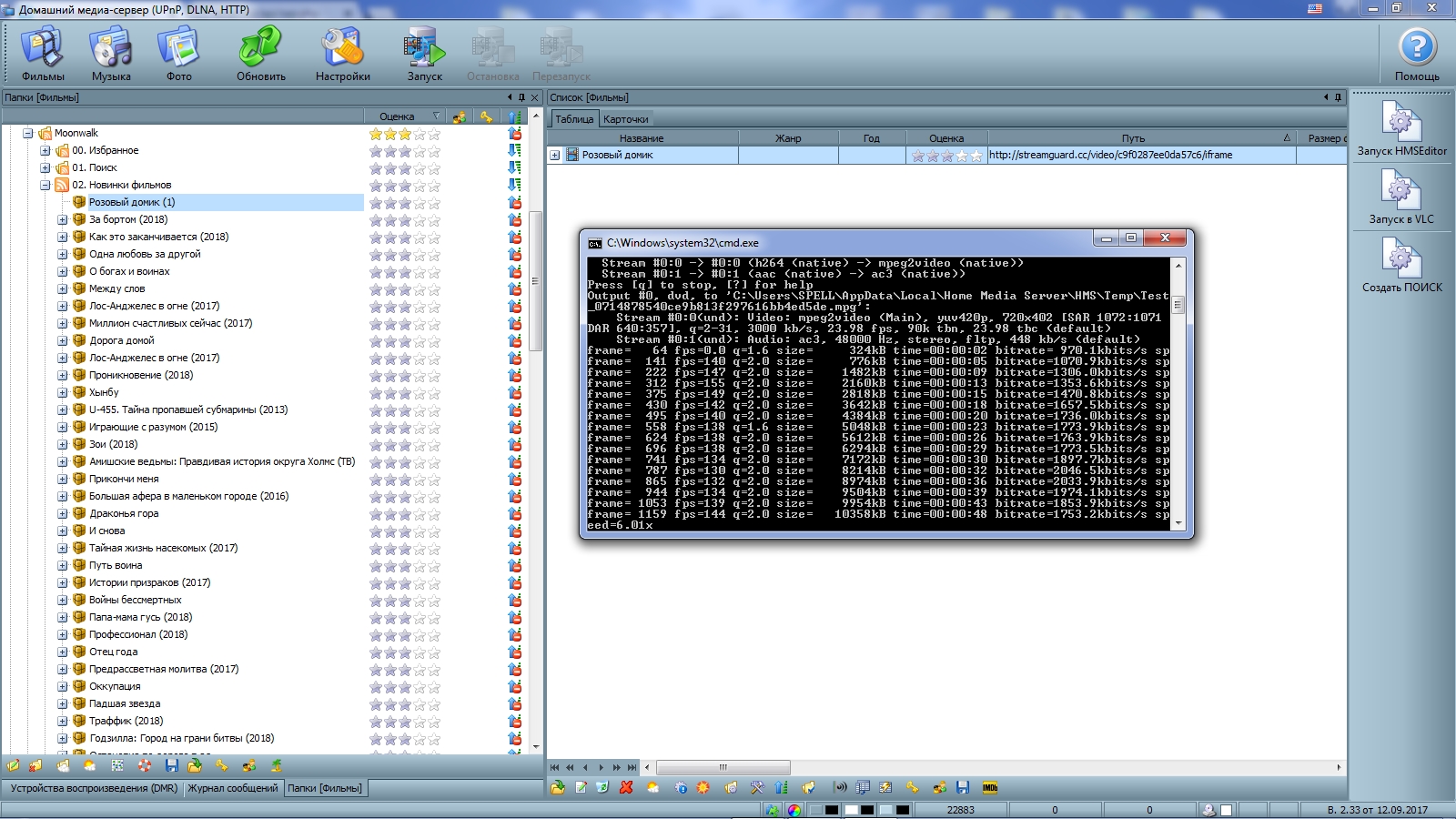Expand the 00. Избранное folder
Image resolution: width=1456 pixels, height=819 pixels.
(45, 151)
